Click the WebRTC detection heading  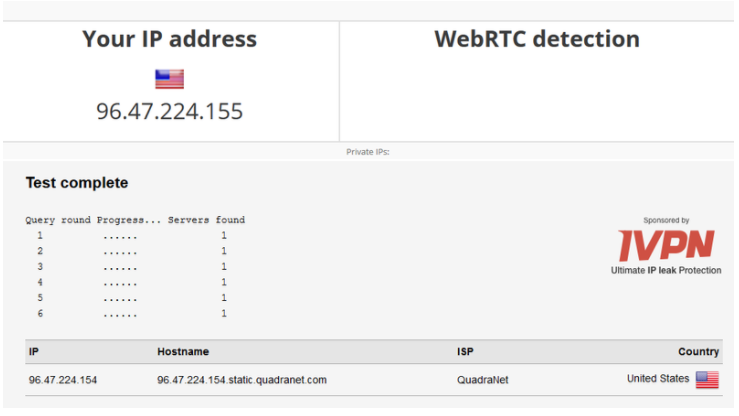coord(537,39)
